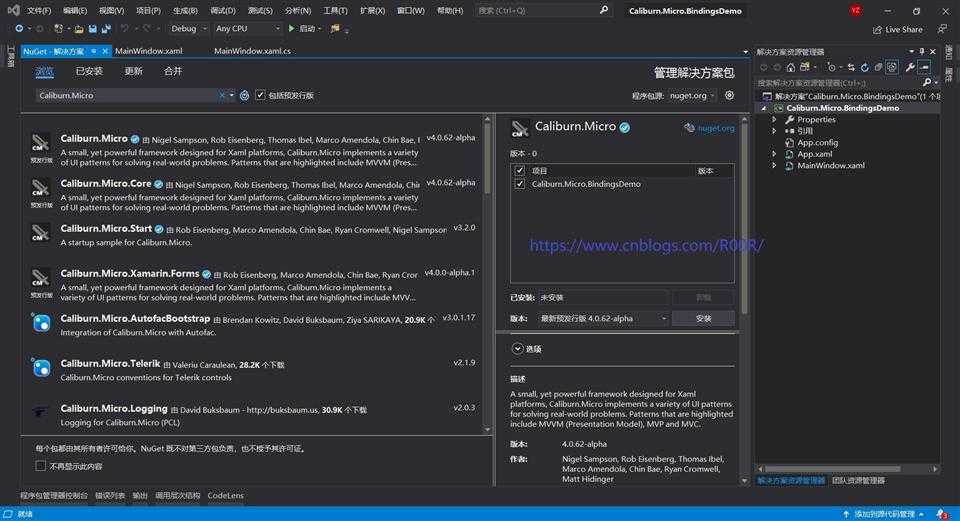
Task: Open NuGet package source settings gear
Action: (729, 96)
